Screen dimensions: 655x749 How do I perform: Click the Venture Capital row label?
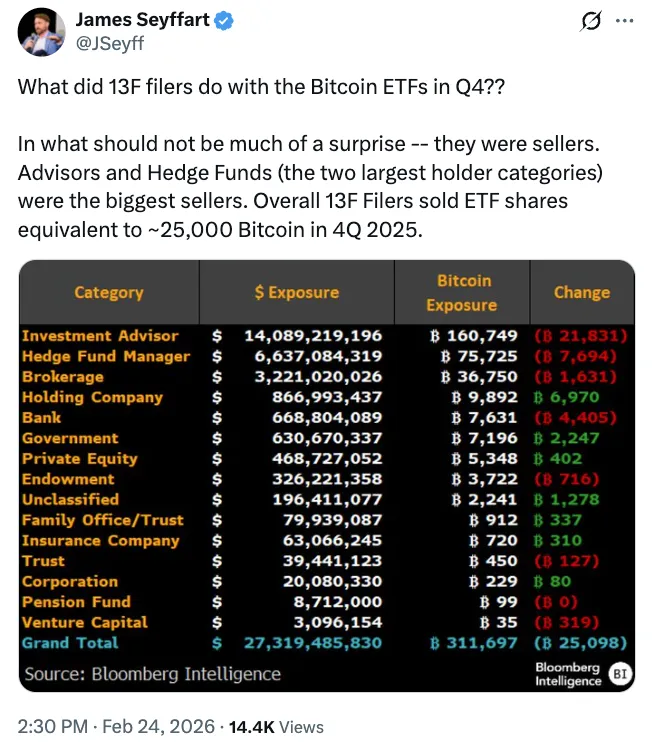pyautogui.click(x=85, y=622)
